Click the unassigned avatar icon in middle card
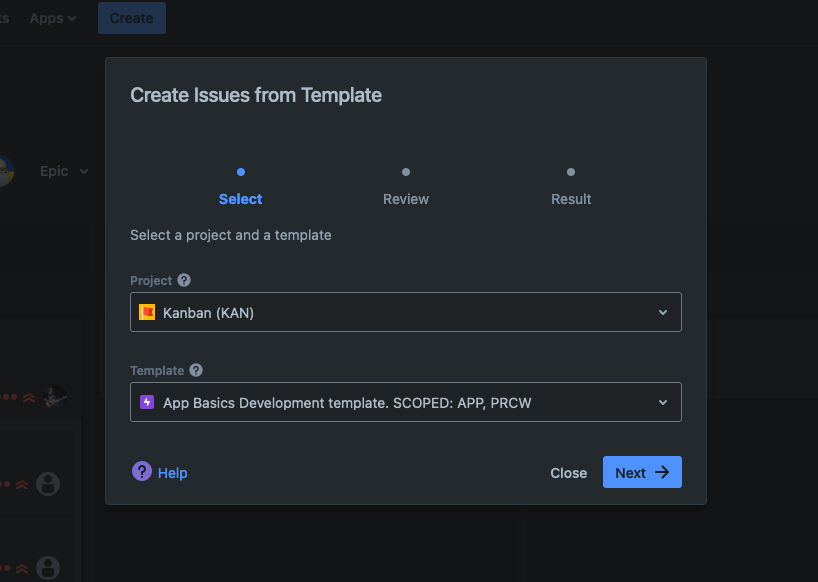818x582 pixels. (48, 484)
